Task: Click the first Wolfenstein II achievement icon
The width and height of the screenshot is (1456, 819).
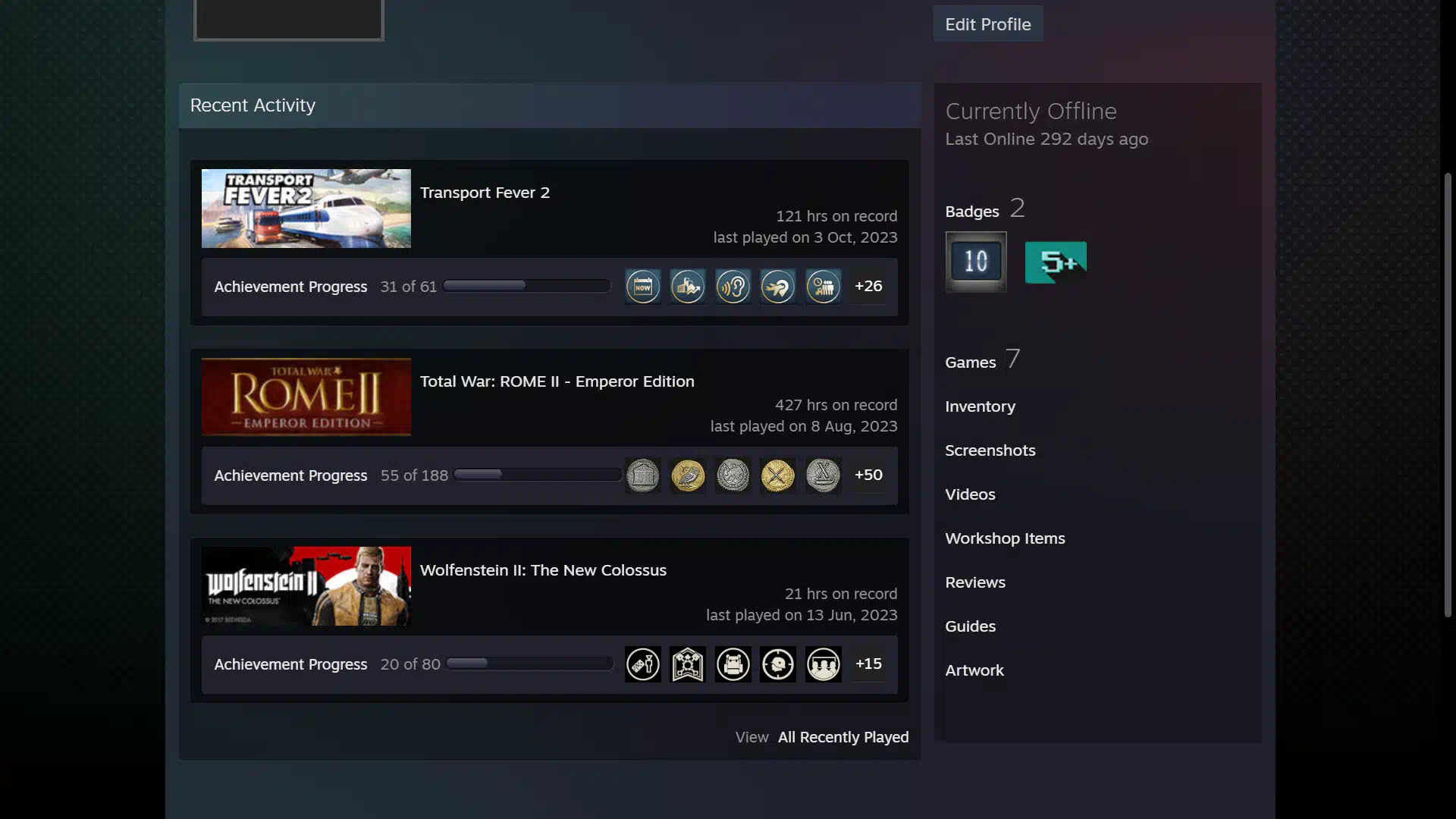Action: point(642,664)
